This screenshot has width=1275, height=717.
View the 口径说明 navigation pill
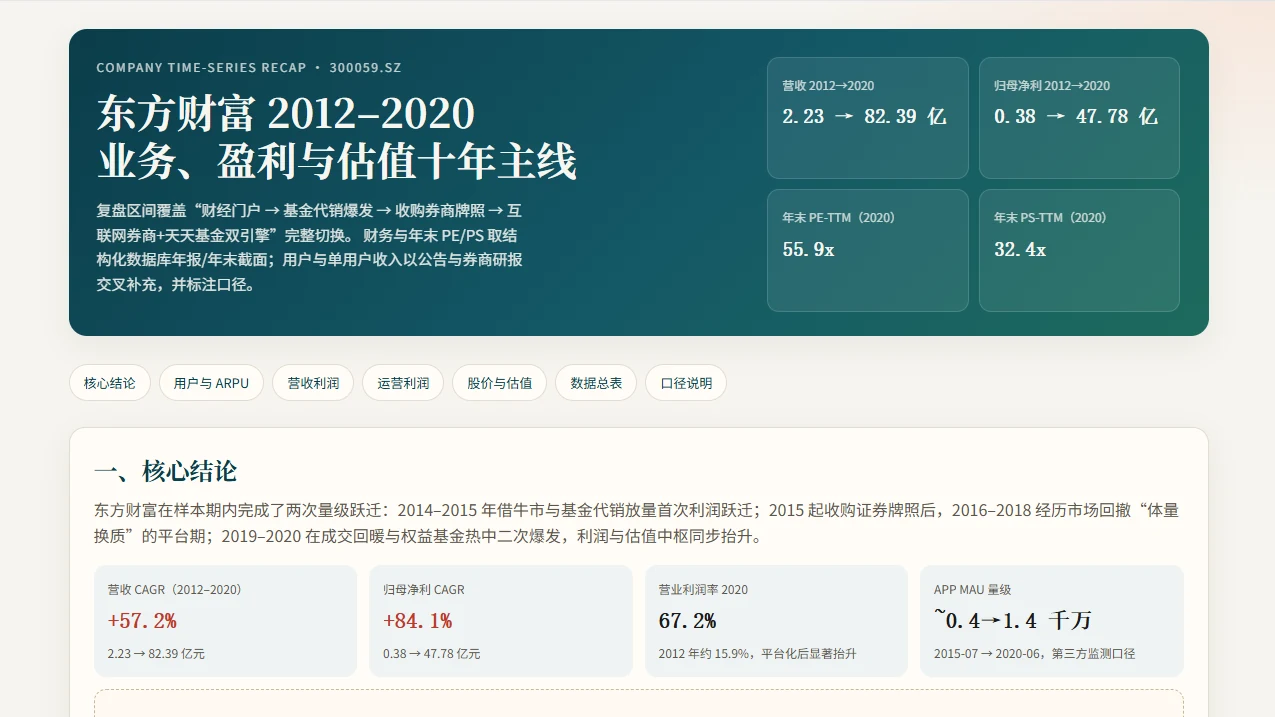[686, 383]
